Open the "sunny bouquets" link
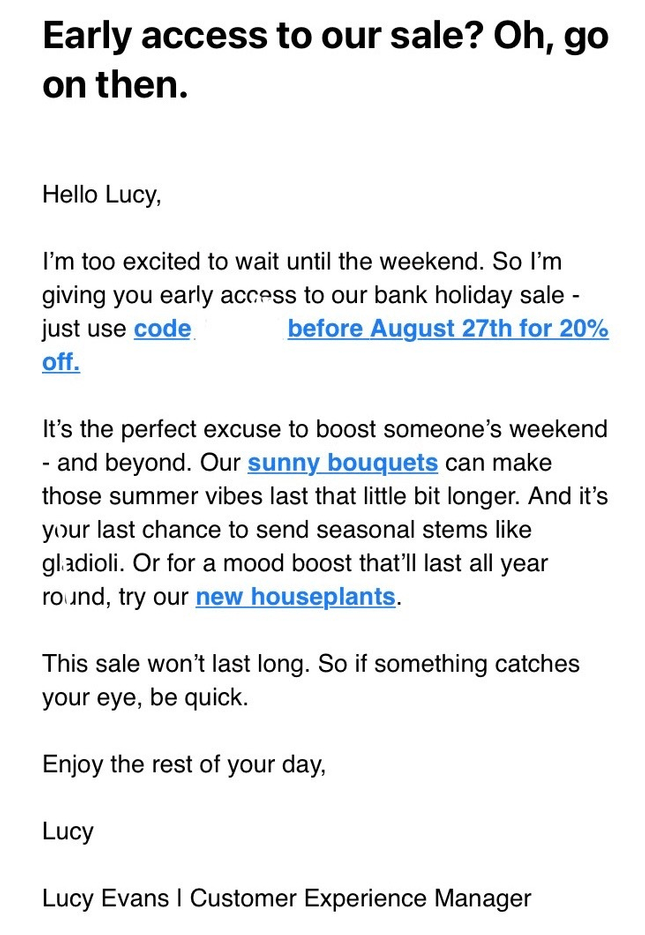Image resolution: width=645 pixels, height=935 pixels. pos(342,463)
